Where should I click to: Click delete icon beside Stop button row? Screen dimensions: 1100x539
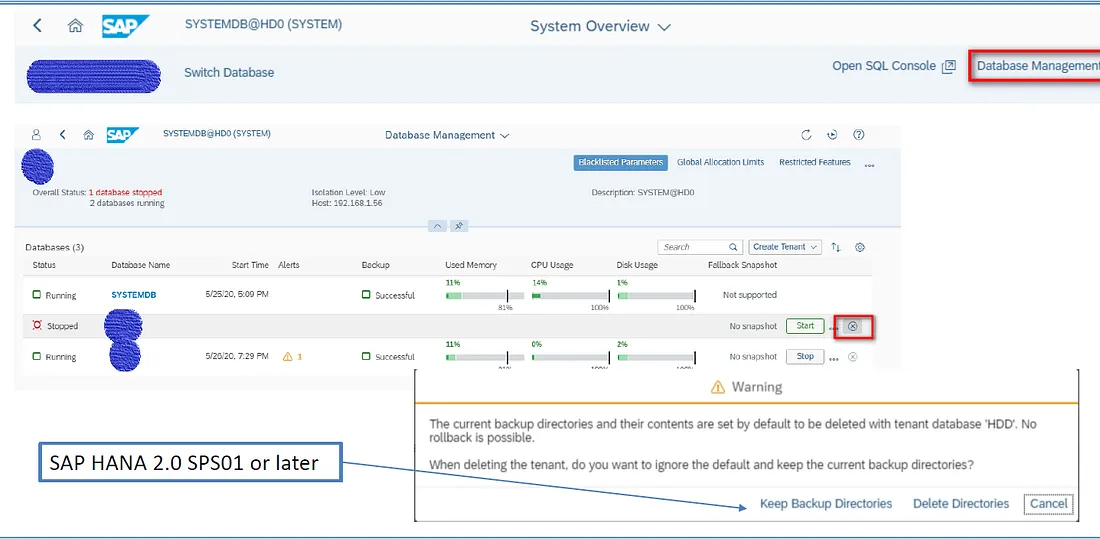tap(852, 357)
